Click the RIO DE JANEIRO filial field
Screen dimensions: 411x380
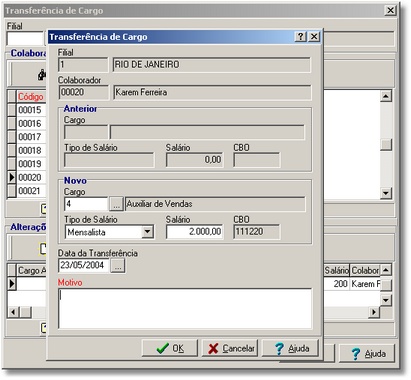(x=212, y=65)
